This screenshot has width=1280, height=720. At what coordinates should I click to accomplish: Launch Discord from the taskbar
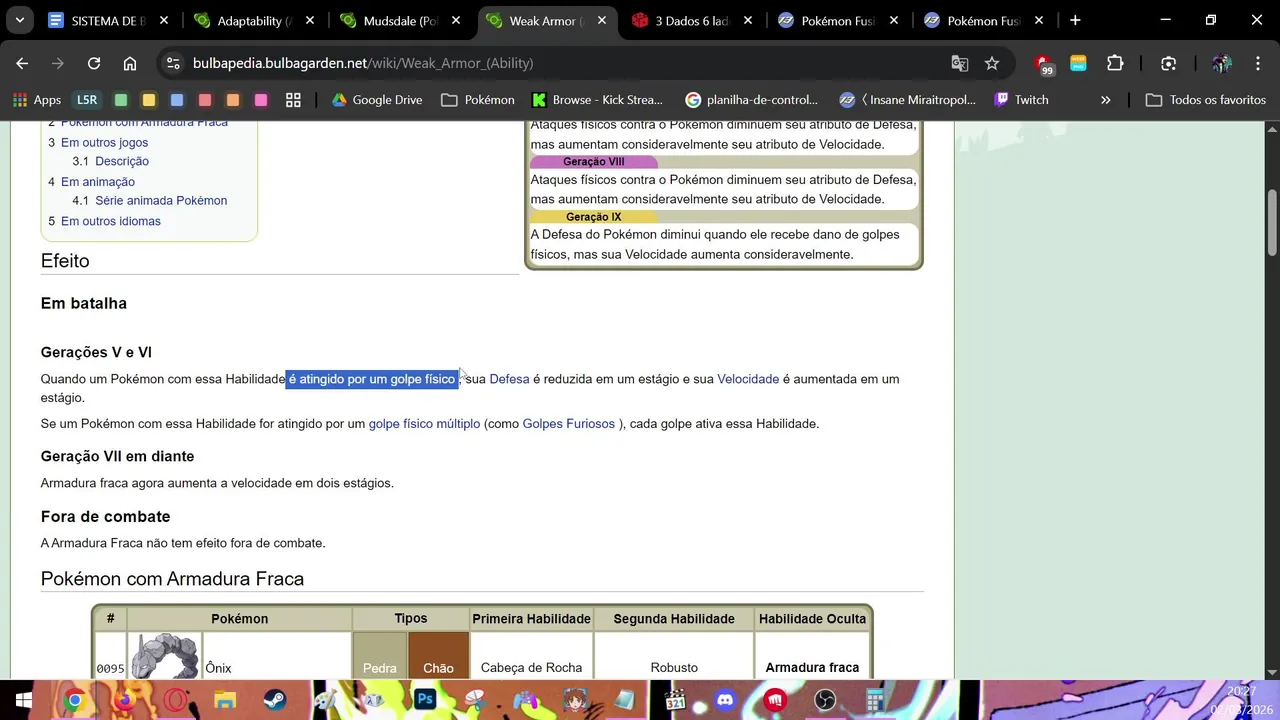[725, 700]
